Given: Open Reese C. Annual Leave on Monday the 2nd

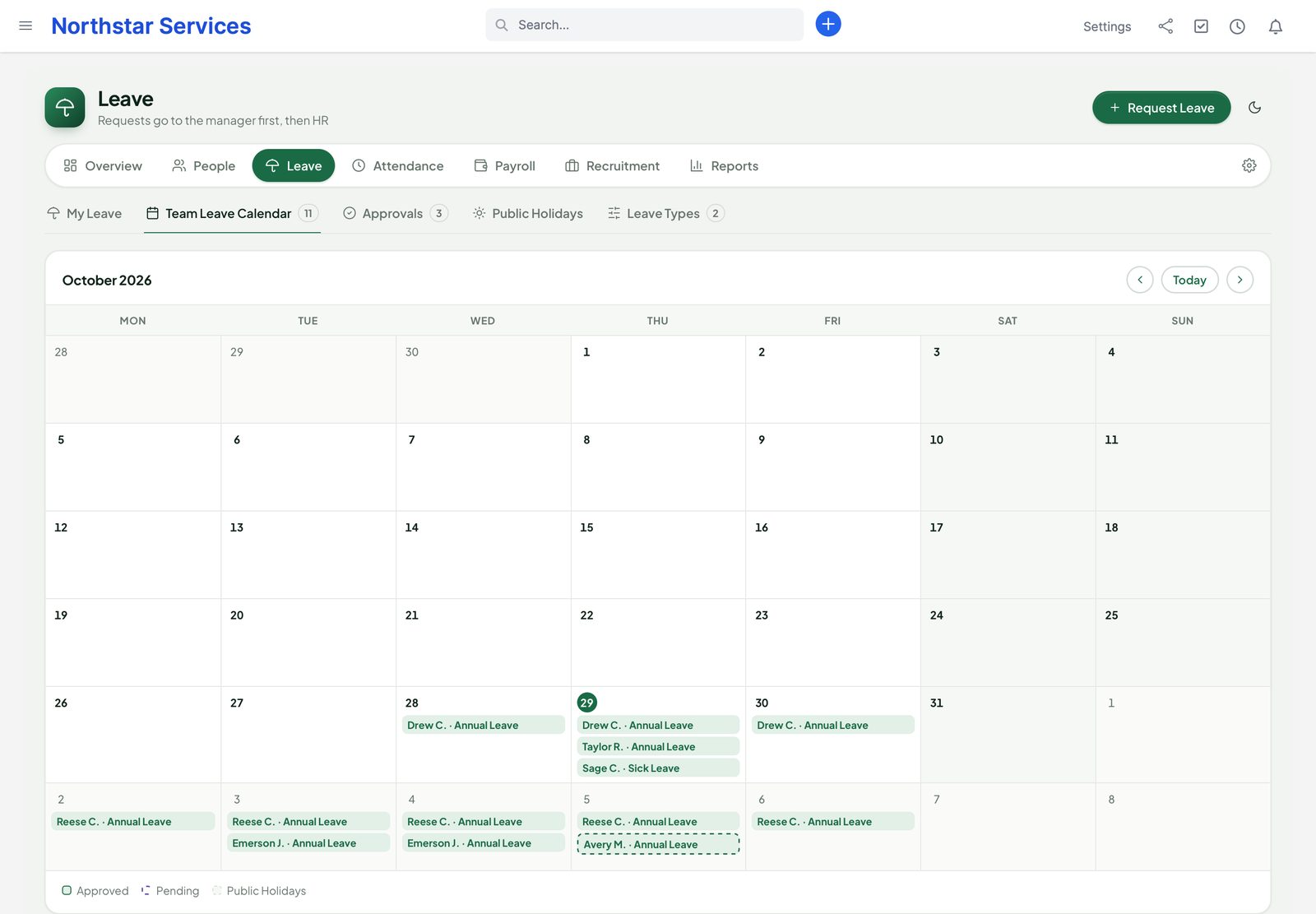Looking at the screenshot, I should click(x=133, y=821).
